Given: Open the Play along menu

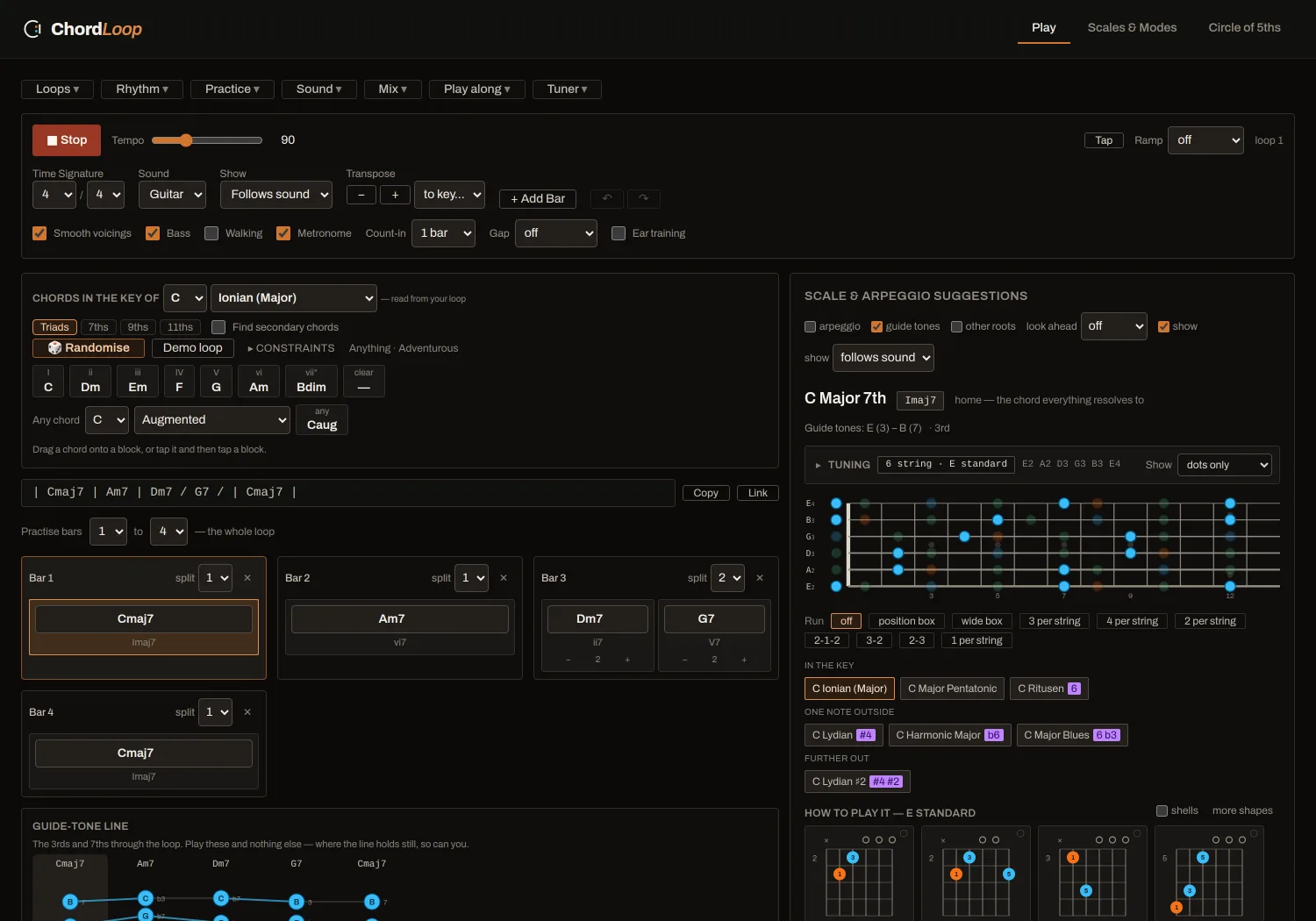Looking at the screenshot, I should tap(476, 89).
